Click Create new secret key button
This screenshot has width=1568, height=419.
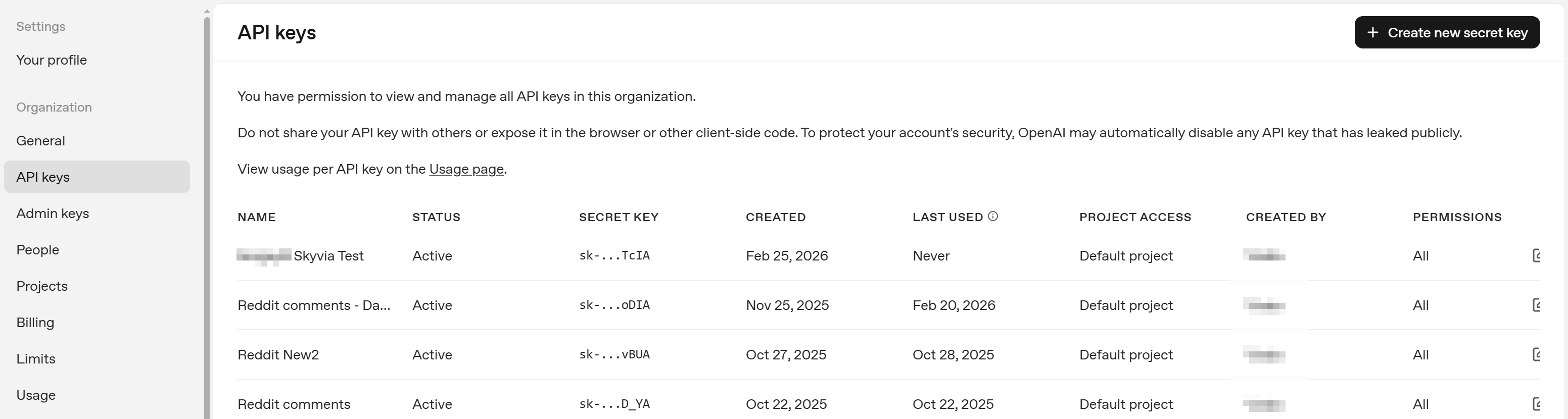pyautogui.click(x=1446, y=33)
